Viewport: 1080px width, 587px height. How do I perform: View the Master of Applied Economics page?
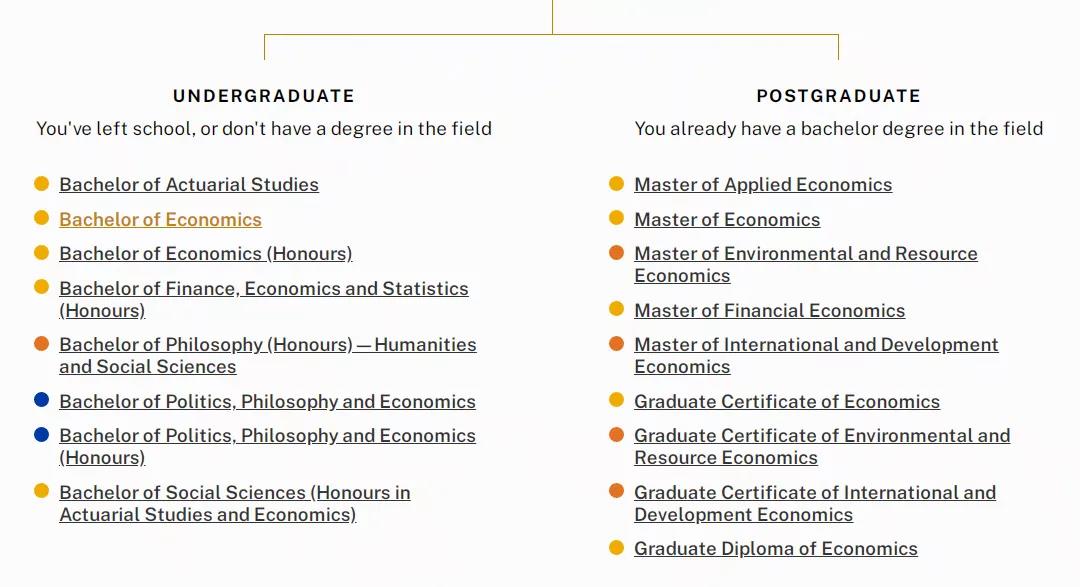(763, 185)
